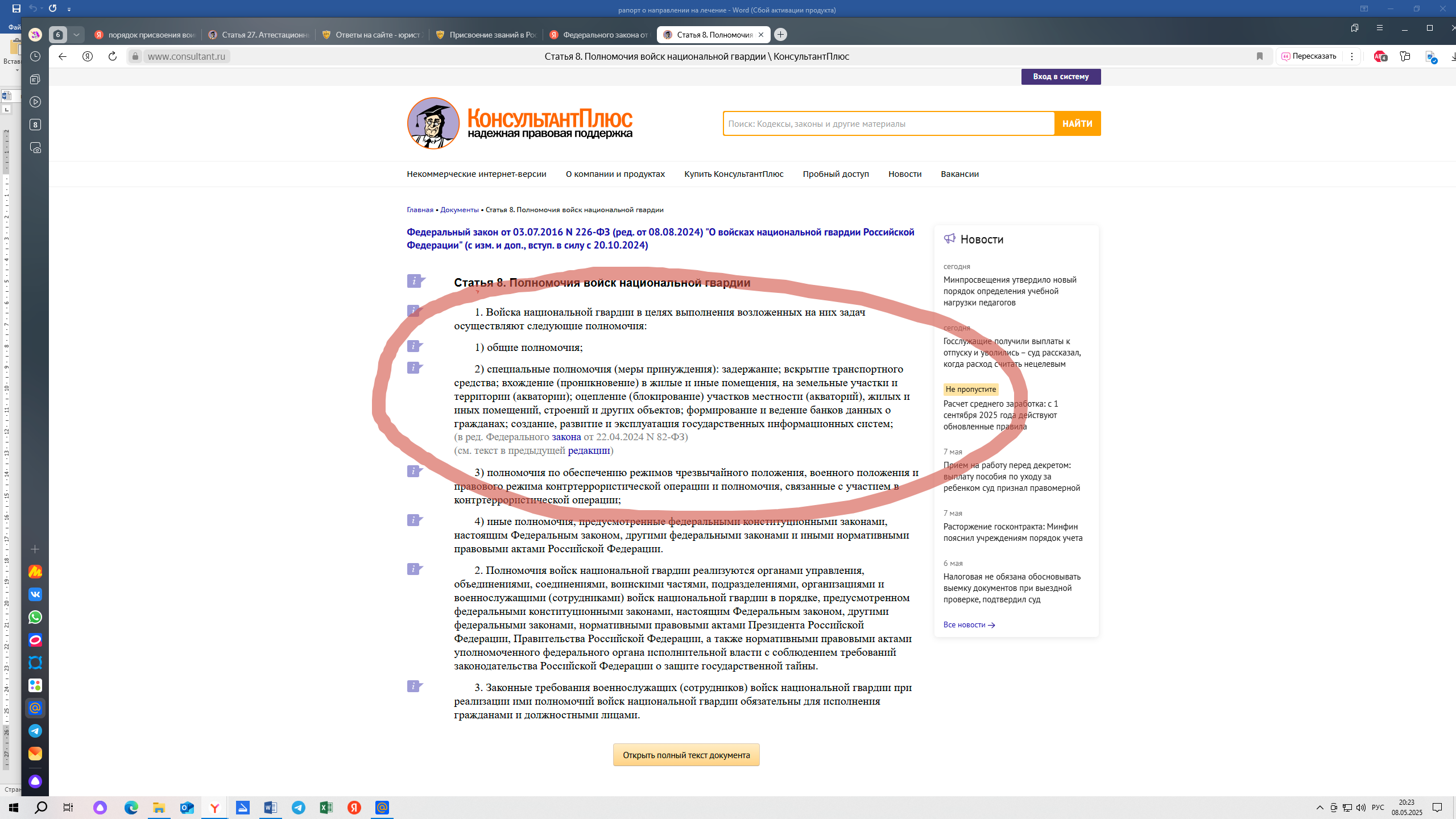
Task: Open Telegram in the browser sidebar
Action: [x=35, y=731]
